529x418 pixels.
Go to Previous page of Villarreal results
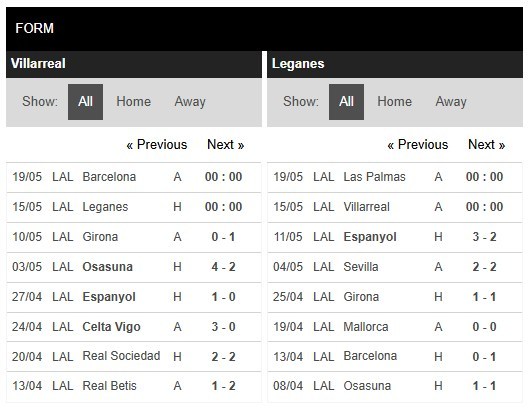click(x=157, y=145)
